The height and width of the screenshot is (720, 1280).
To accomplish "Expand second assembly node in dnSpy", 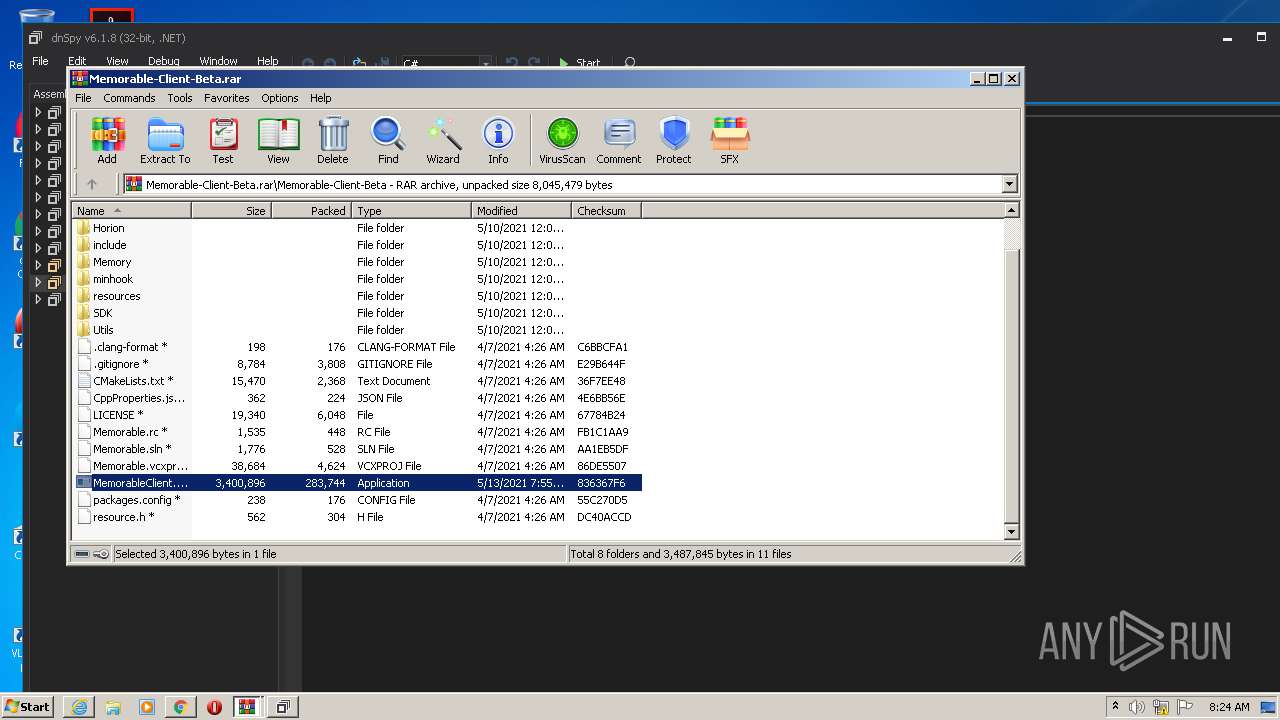I will click(38, 129).
